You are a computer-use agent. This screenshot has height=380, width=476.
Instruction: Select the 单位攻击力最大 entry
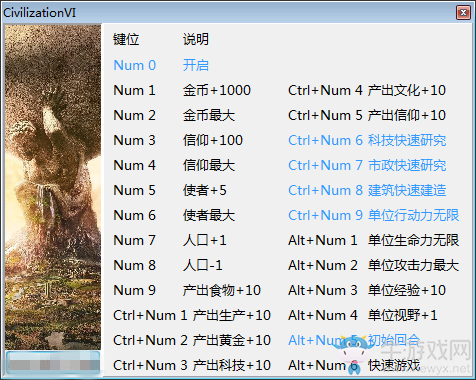pos(414,265)
